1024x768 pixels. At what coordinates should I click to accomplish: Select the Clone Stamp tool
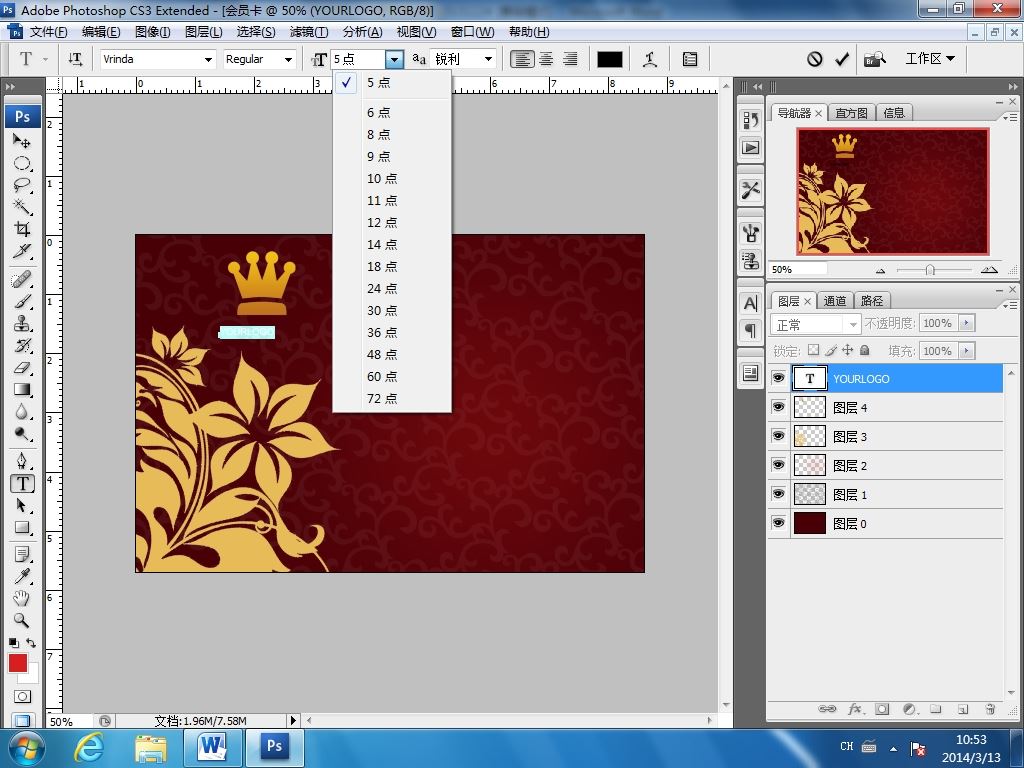point(22,323)
